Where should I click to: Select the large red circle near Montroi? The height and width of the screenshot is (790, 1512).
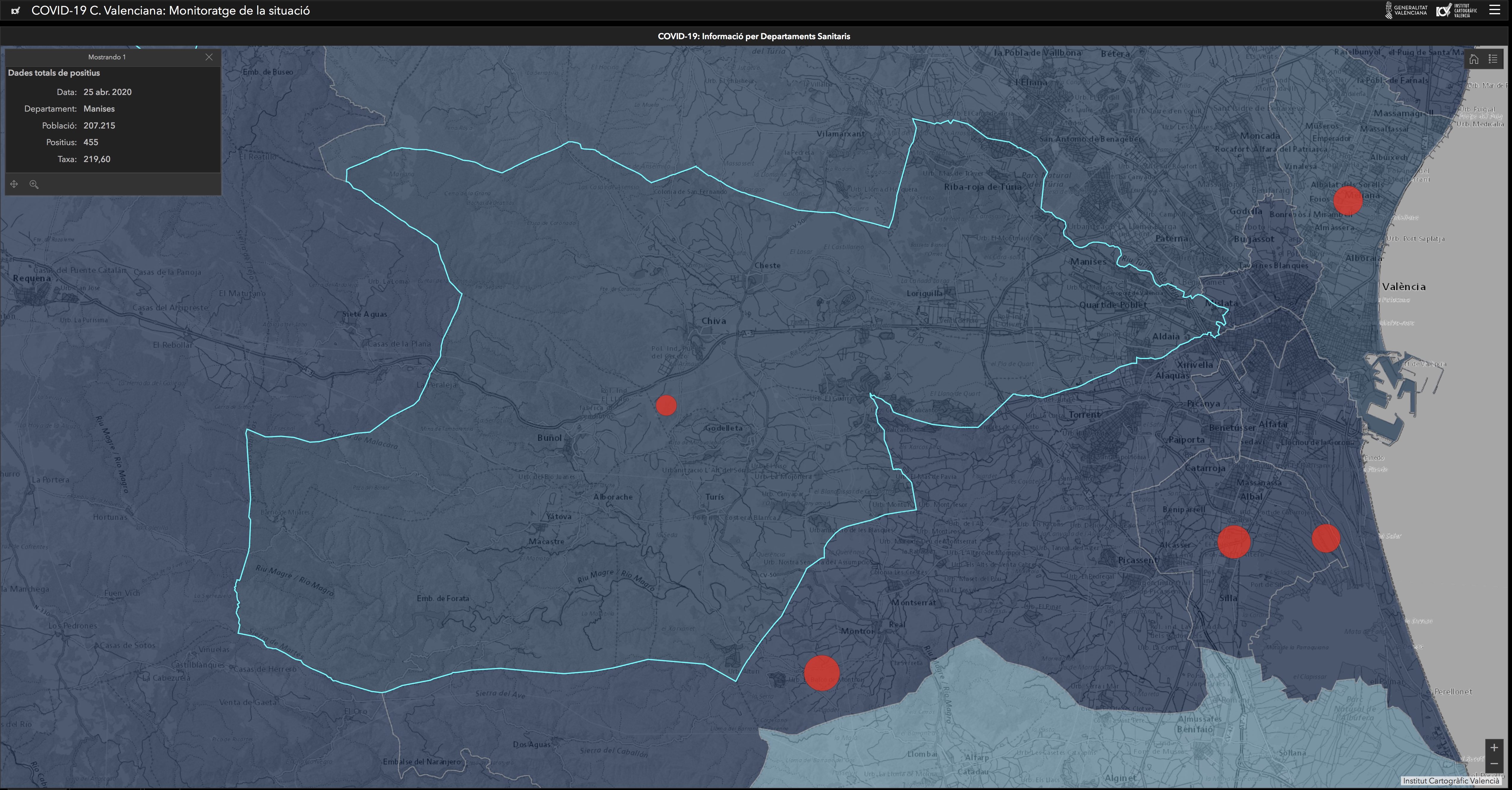coord(821,673)
